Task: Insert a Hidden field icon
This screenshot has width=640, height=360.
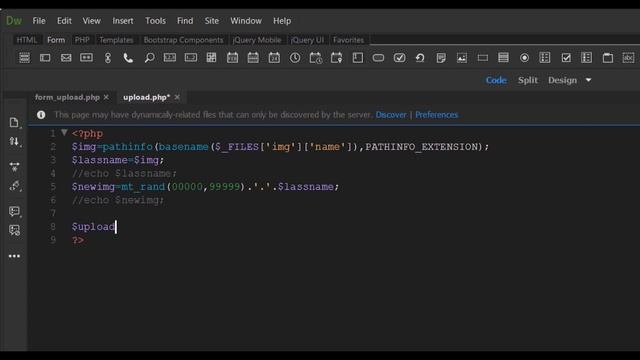Action: [482, 58]
